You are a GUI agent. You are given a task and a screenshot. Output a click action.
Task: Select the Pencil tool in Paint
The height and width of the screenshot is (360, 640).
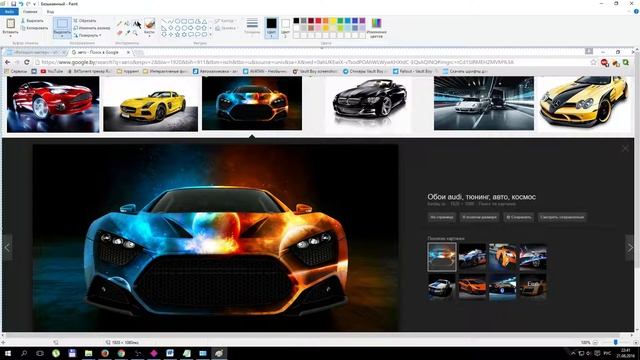click(x=120, y=24)
